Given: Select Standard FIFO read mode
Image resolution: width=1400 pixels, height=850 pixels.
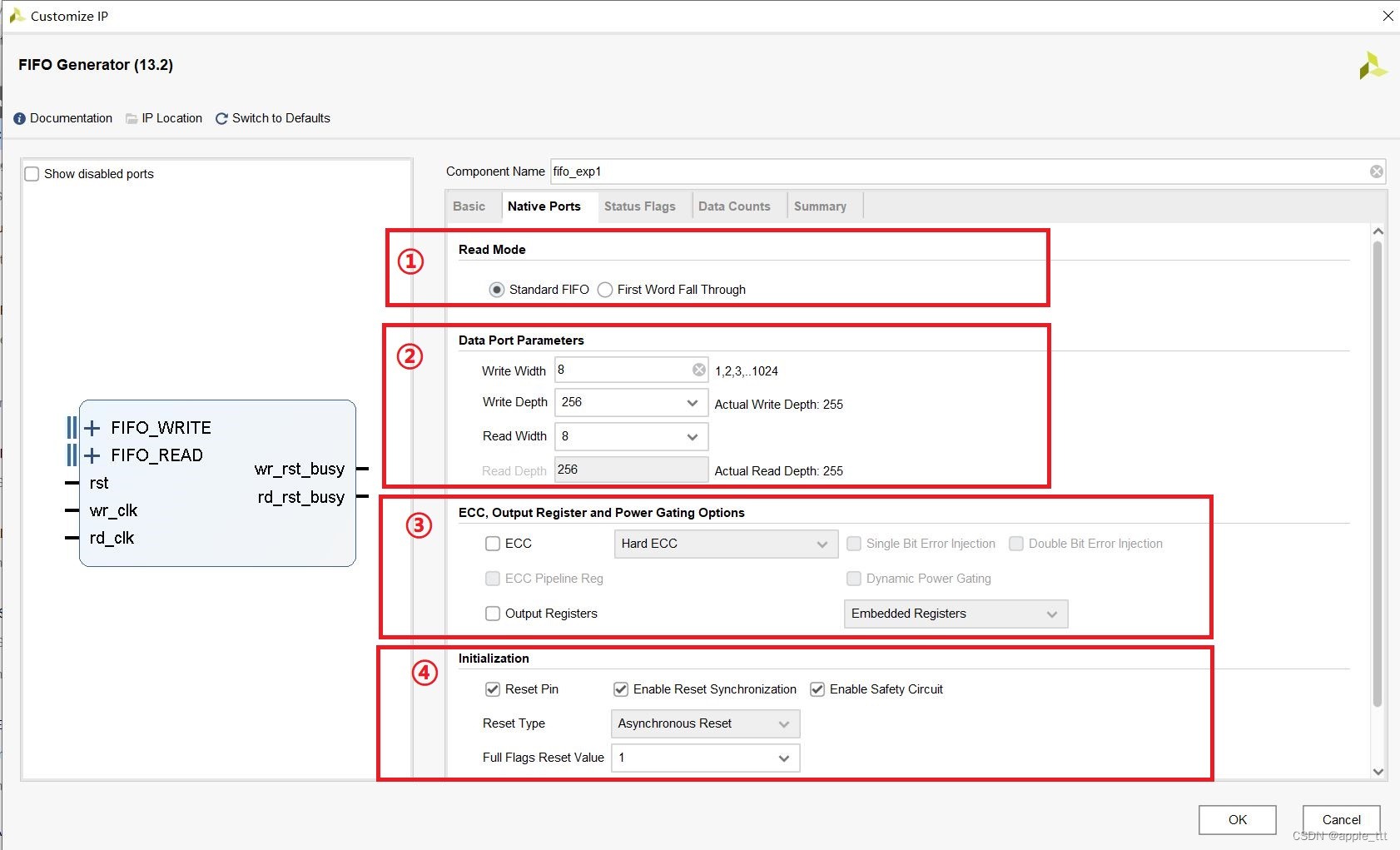Looking at the screenshot, I should click(497, 290).
